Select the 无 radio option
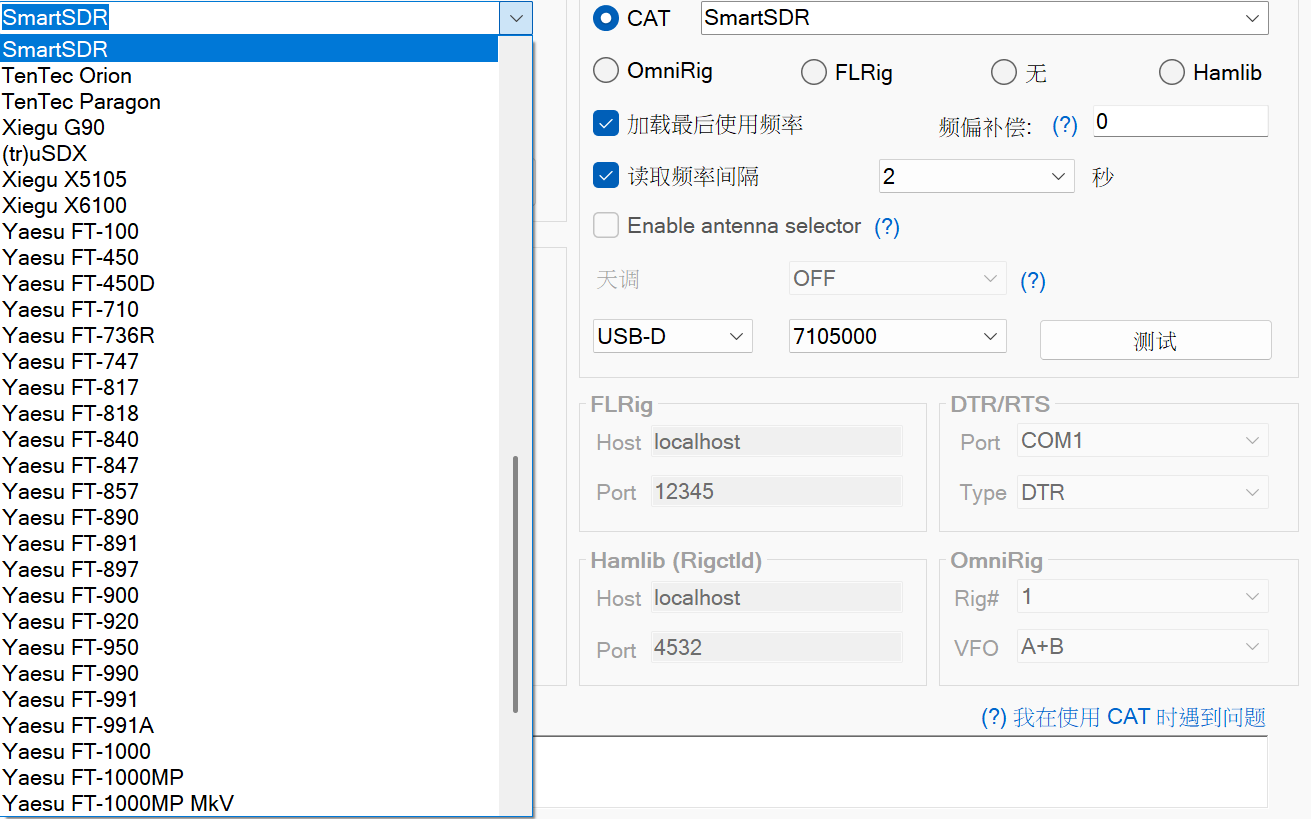 point(1004,72)
